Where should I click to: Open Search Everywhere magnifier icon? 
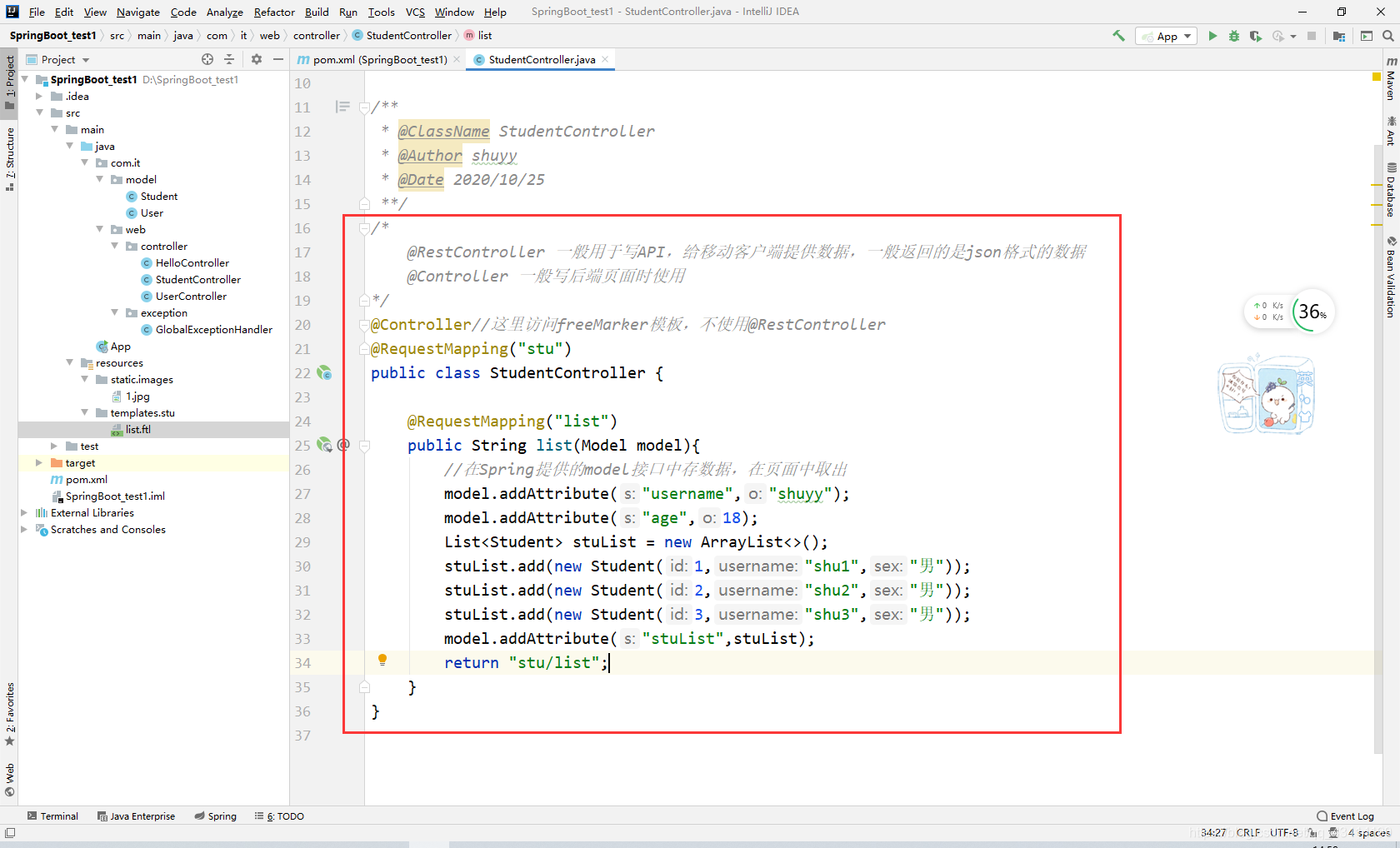tap(1388, 36)
